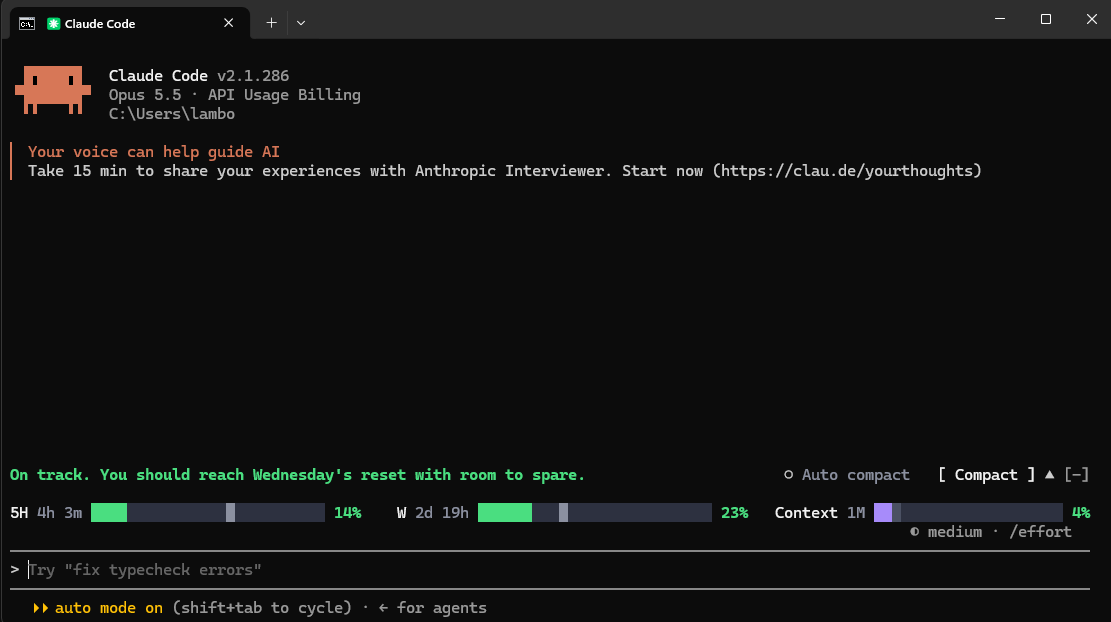This screenshot has height=622, width=1111.
Task: Click the Claude Code pixel mascot logo
Action: (53, 90)
